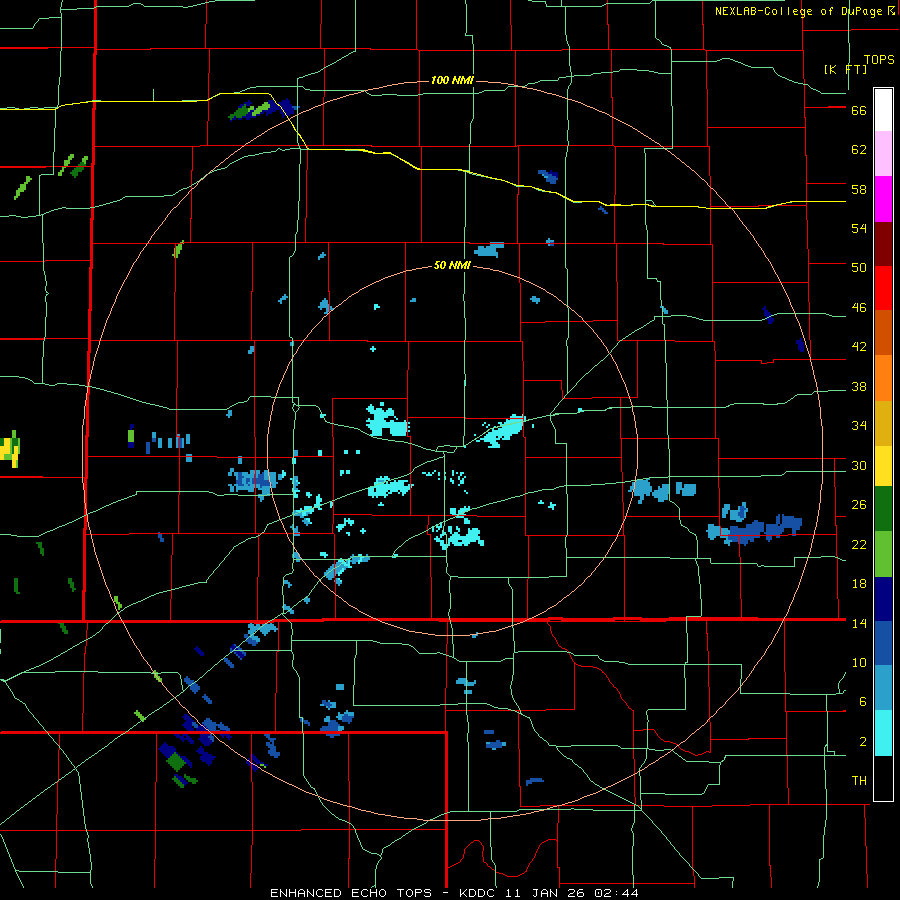
Task: Click the yellow echo cell at the western edge
Action: [x=10, y=448]
